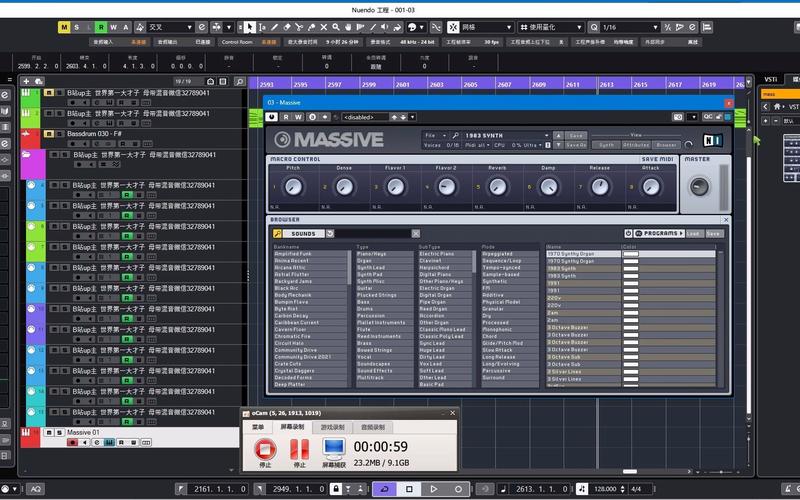Viewport: 800px width, 500px height.
Task: Adjust the Massive Master volume knob
Action: tap(699, 187)
